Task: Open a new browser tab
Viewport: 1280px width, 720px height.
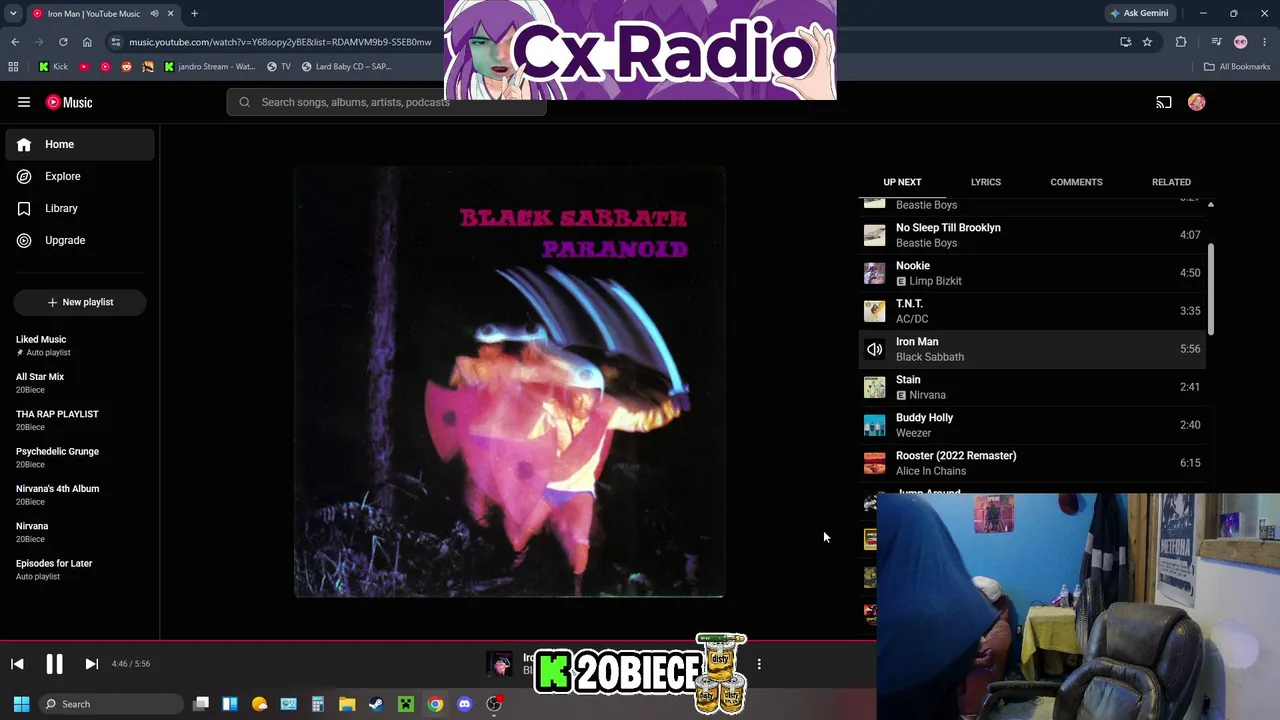Action: coord(194,14)
